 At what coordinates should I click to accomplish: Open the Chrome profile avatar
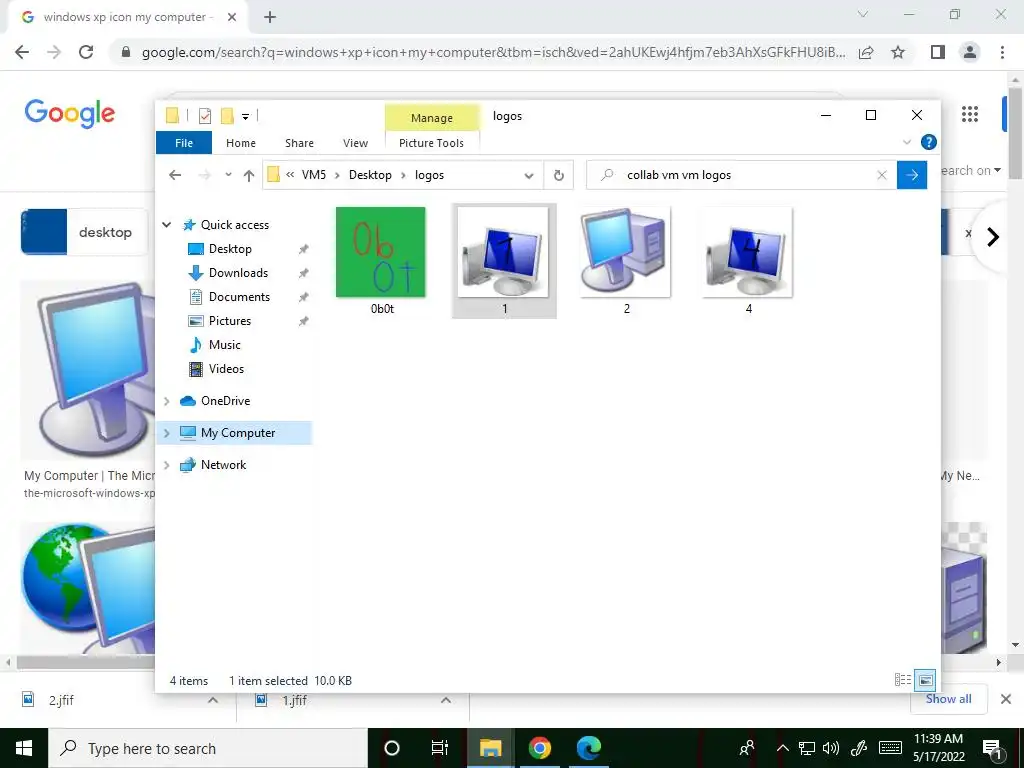click(970, 52)
